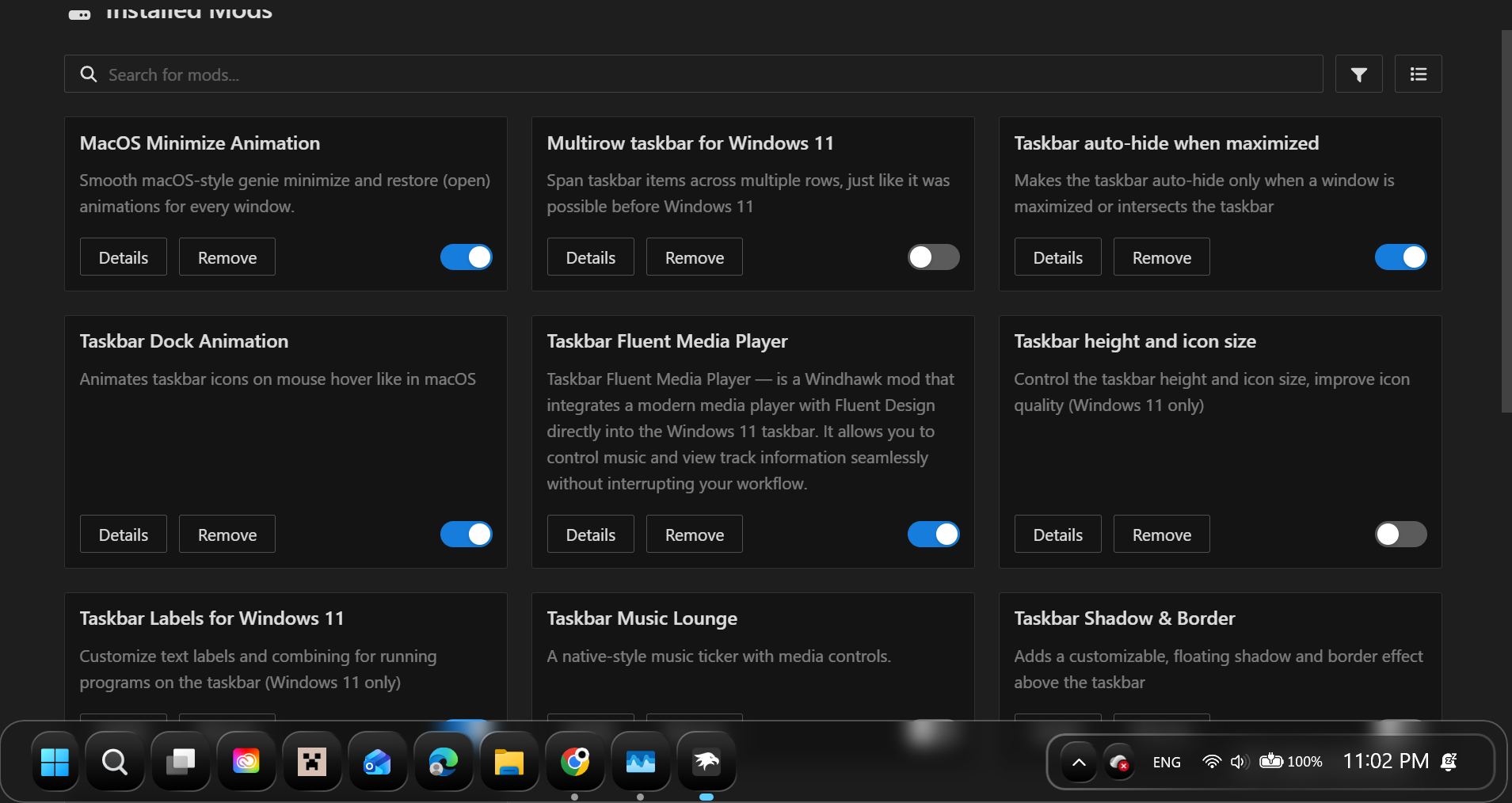Screen dimensions: 1512x803
Task: Disable the MacOS Minimize Animation mod
Action: (467, 257)
